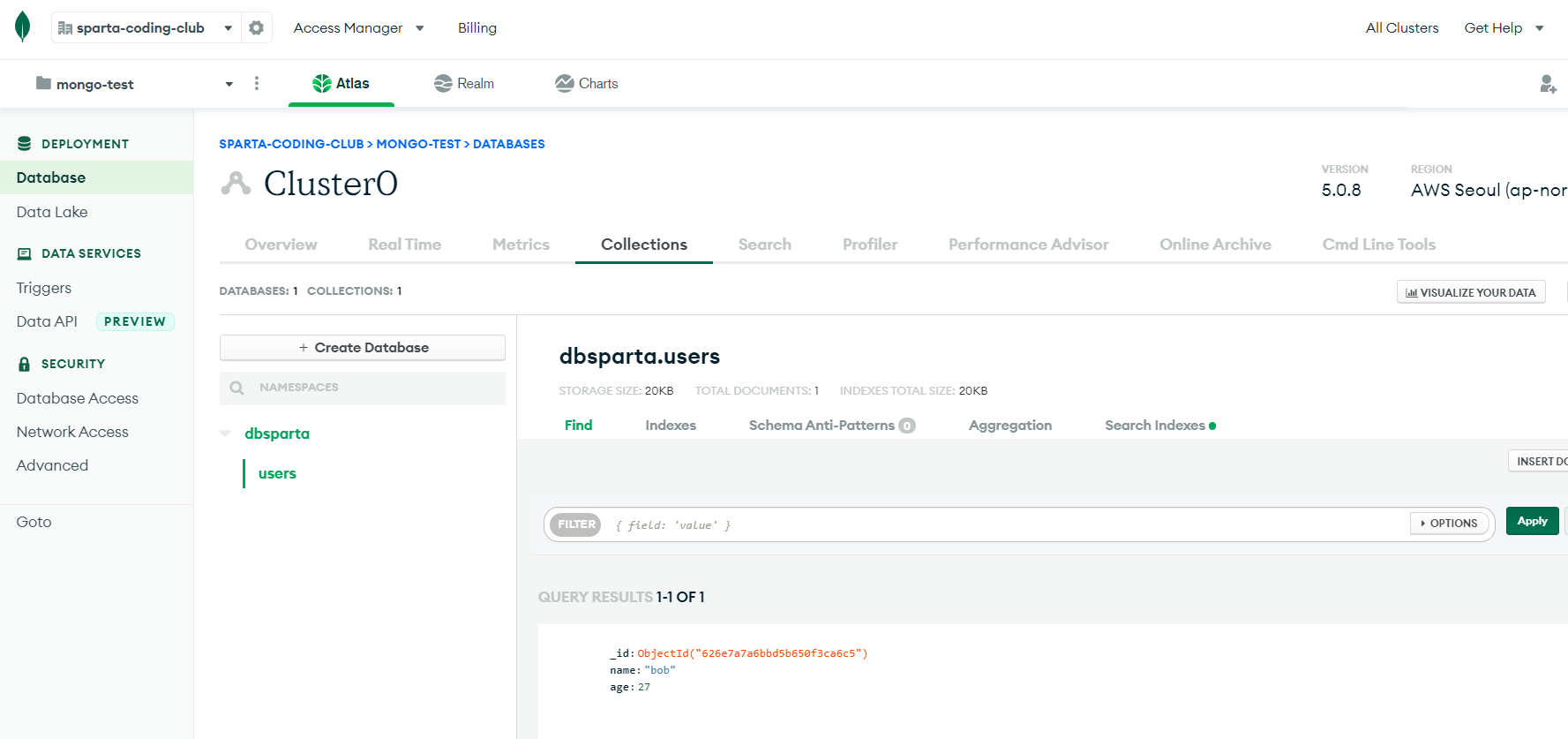Follow the DATABASES breadcrumb link
Image resolution: width=1568 pixels, height=739 pixels.
click(x=509, y=144)
